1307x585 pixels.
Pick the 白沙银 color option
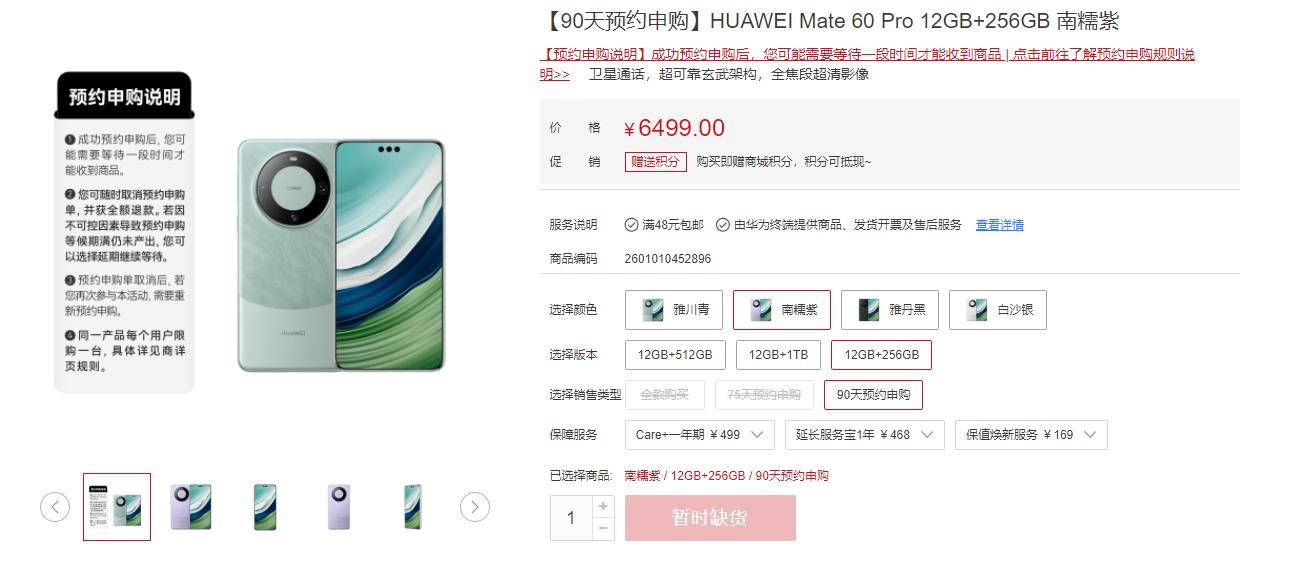click(998, 310)
